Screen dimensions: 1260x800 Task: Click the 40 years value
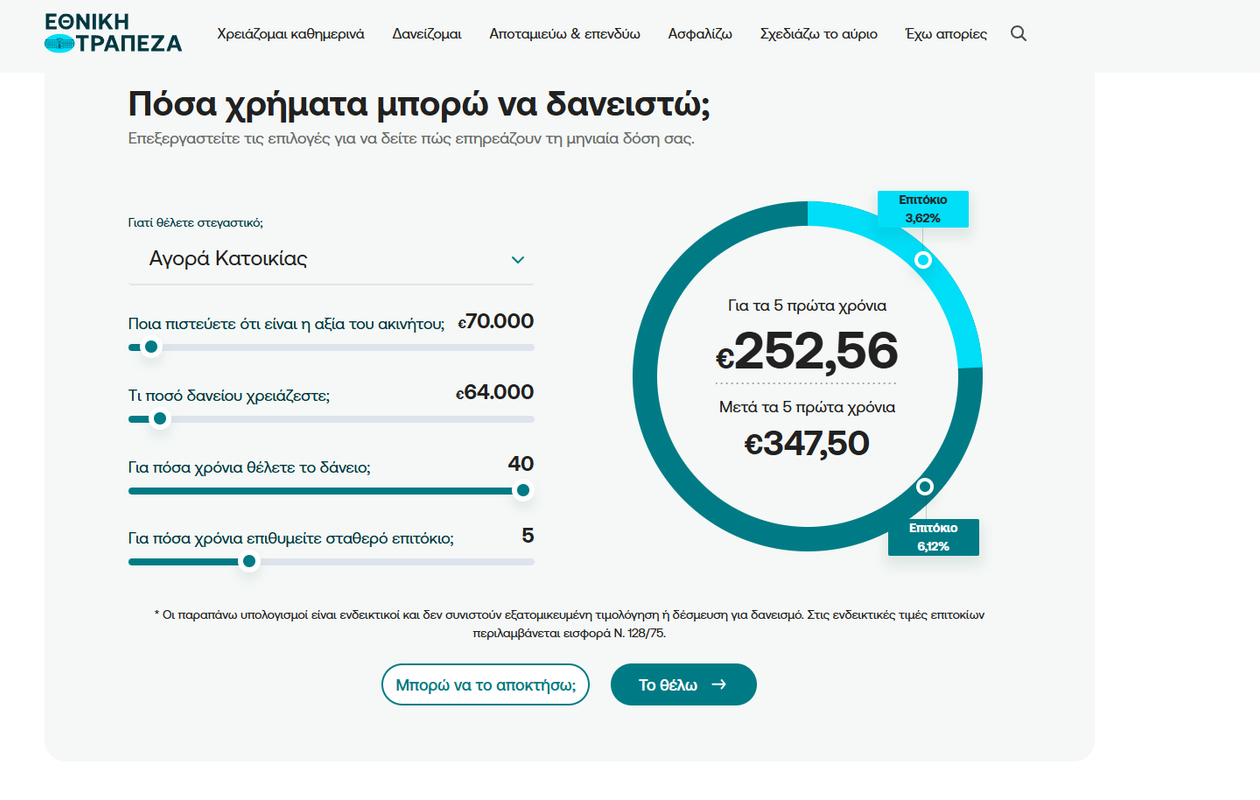[x=521, y=464]
